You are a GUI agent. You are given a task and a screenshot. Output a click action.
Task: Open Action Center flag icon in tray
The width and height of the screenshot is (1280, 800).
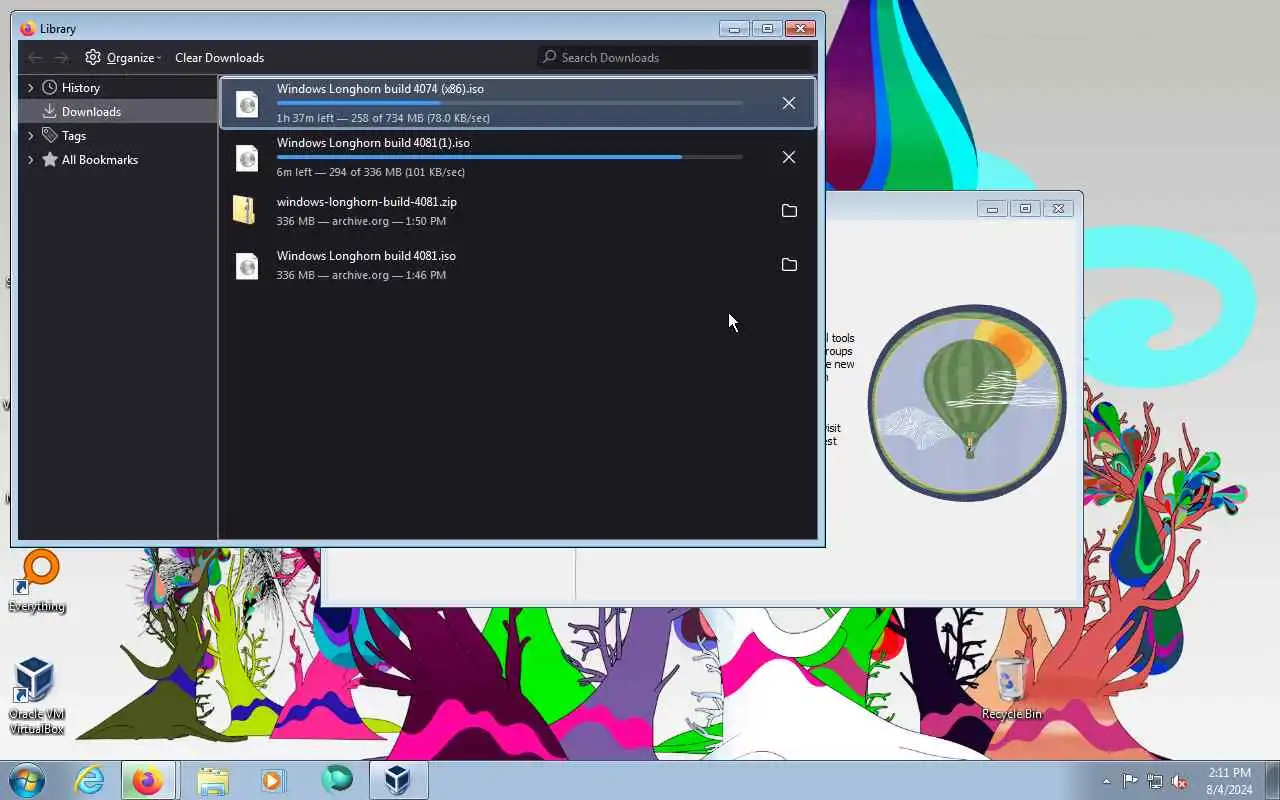coord(1130,781)
